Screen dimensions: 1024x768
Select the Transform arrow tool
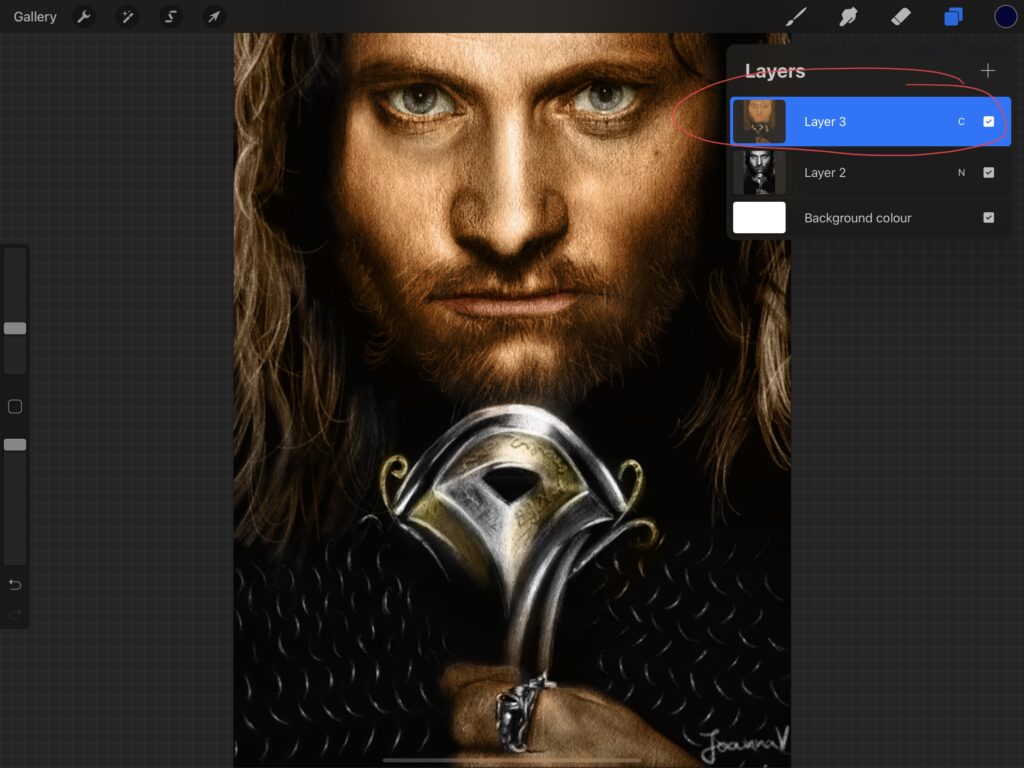tap(213, 17)
